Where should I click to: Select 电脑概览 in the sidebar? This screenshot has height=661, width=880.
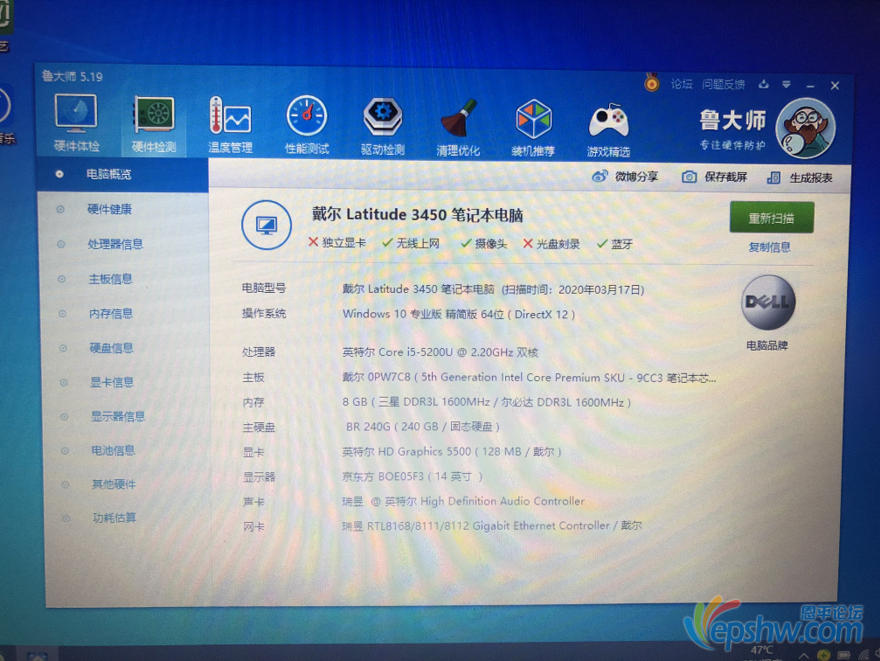[x=123, y=175]
